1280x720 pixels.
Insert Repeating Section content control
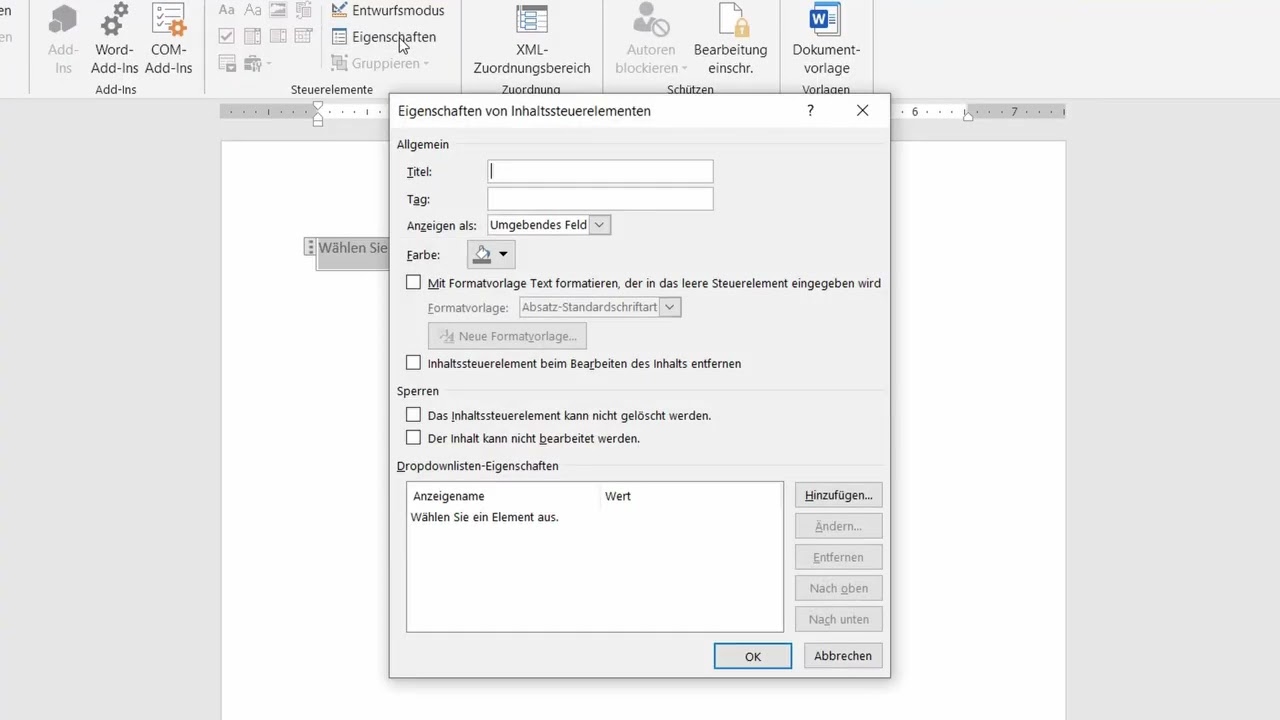227,63
